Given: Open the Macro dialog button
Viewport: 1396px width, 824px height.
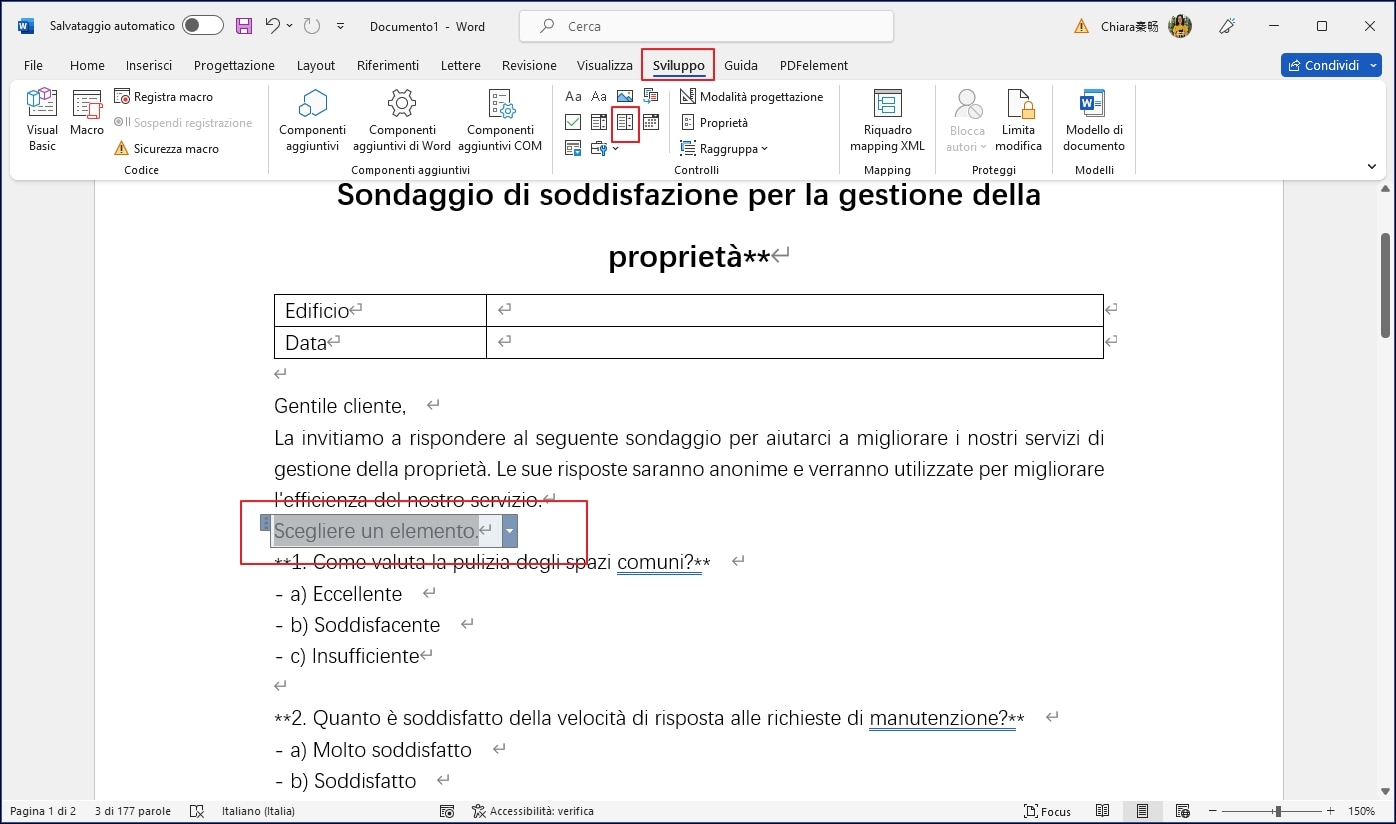Looking at the screenshot, I should pyautogui.click(x=87, y=113).
